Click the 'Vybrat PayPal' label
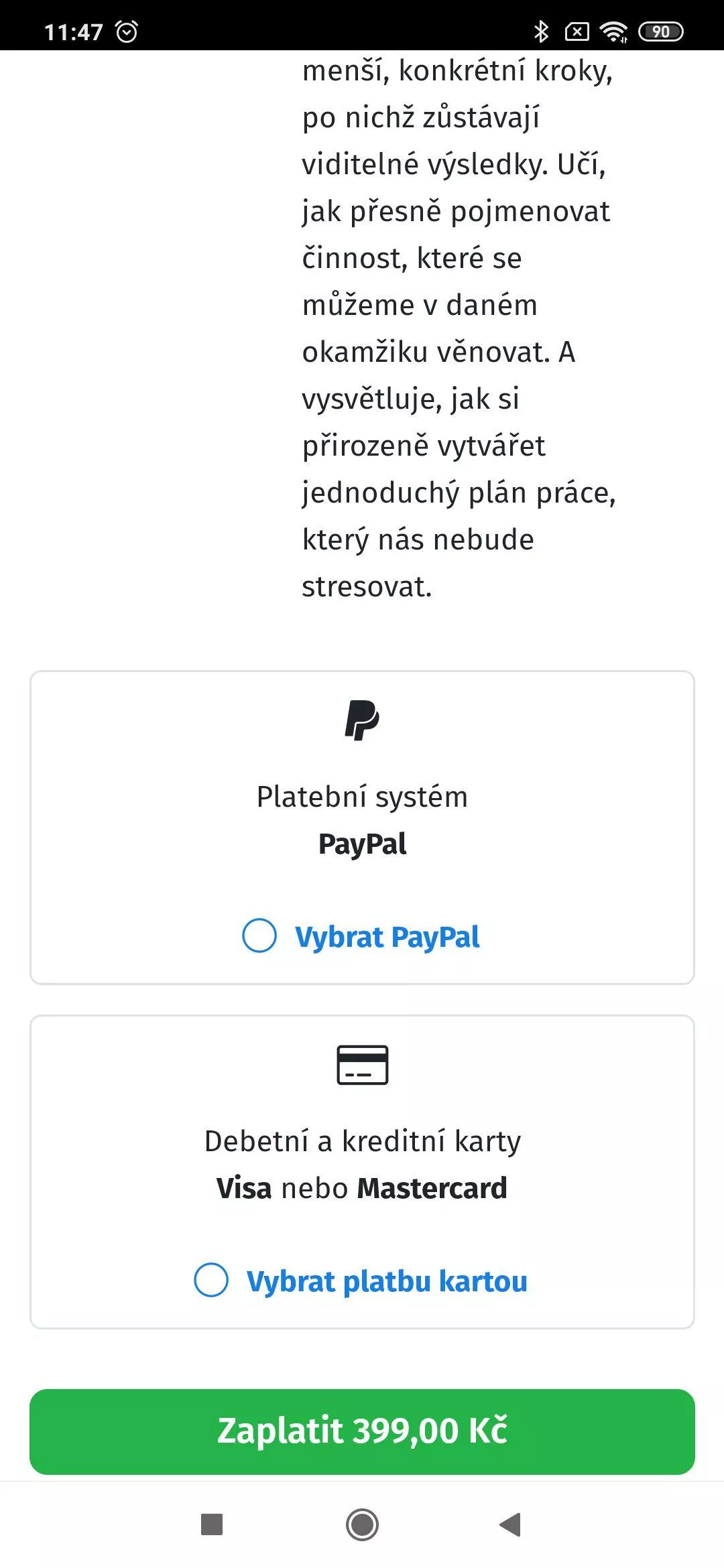Image resolution: width=724 pixels, height=1568 pixels. coord(387,937)
